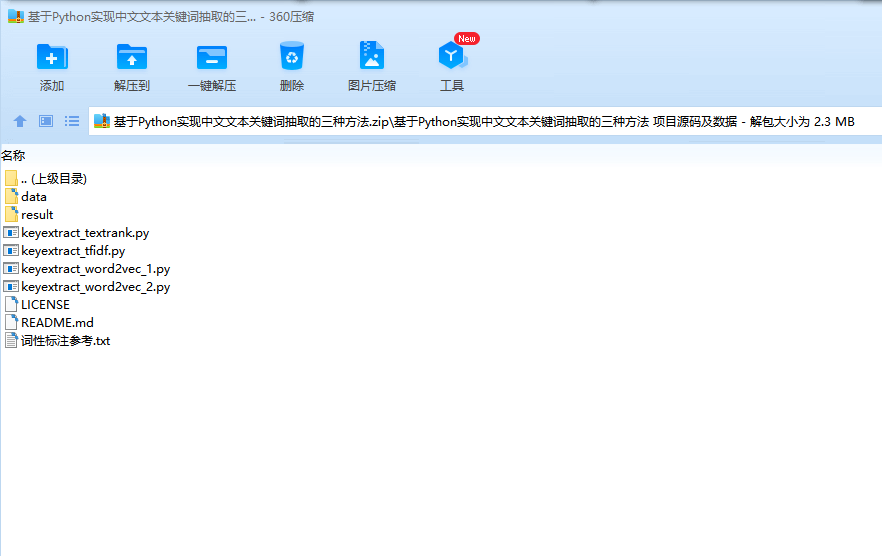Select 'keyextract_word2vec_2.py' file name
The image size is (882, 556).
pos(96,286)
